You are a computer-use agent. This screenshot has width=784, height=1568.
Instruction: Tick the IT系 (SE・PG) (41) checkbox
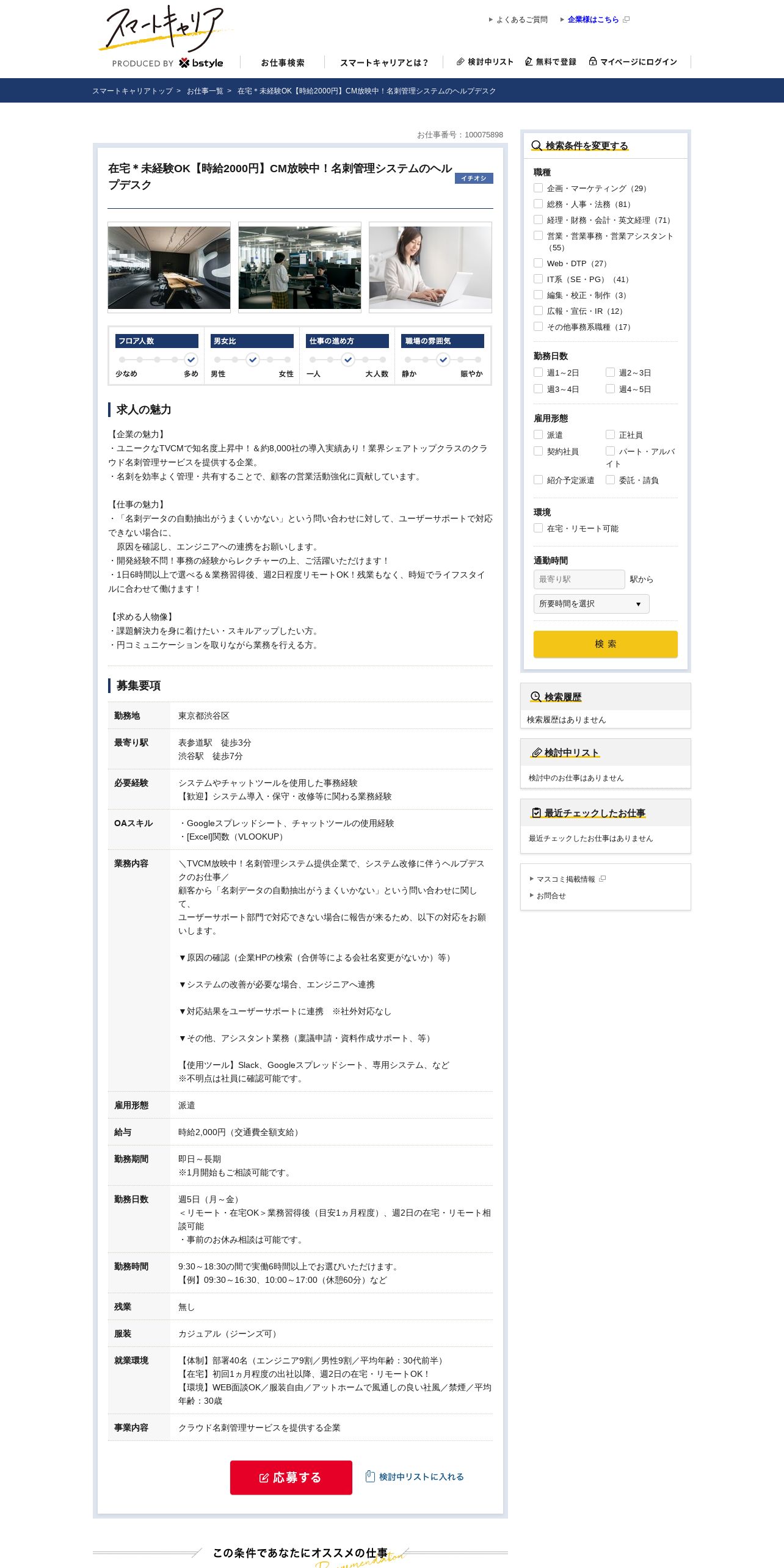(x=538, y=279)
